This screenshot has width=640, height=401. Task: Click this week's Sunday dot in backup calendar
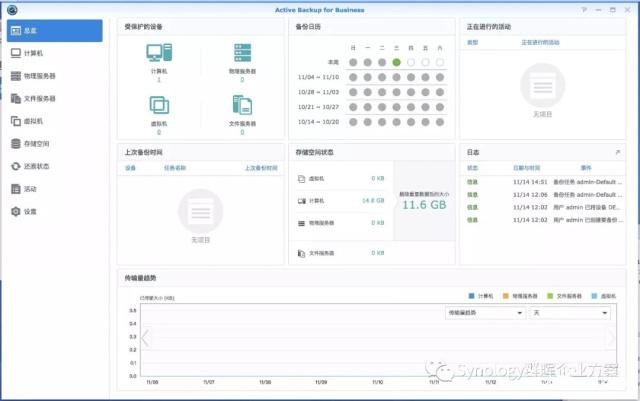pyautogui.click(x=353, y=62)
